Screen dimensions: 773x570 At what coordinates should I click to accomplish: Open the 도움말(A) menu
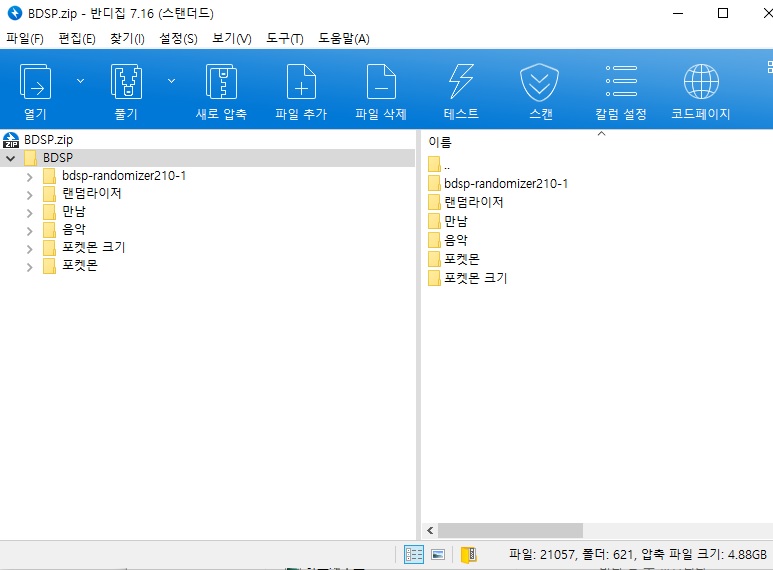pos(344,38)
